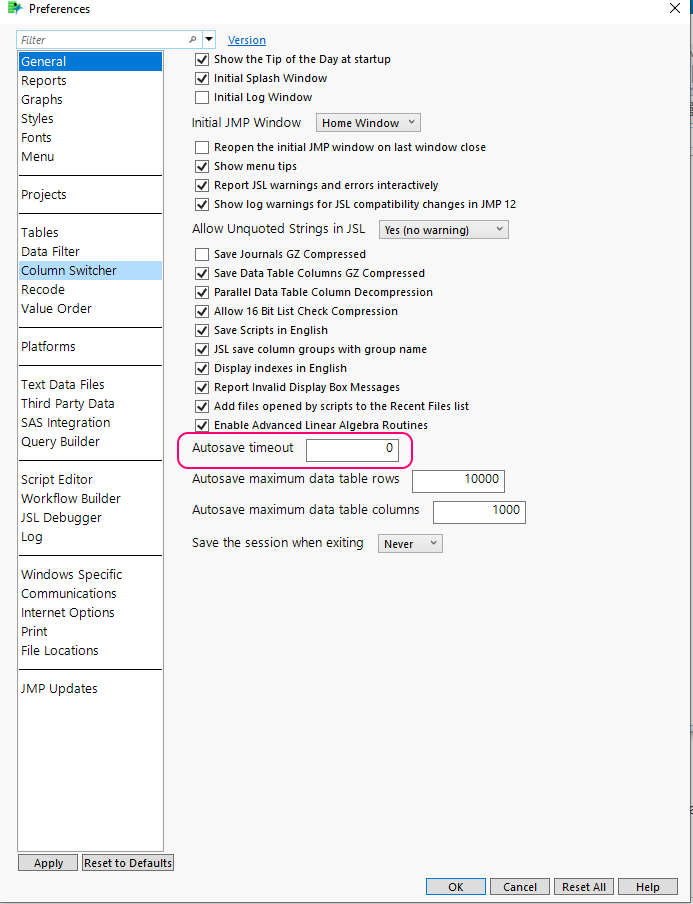Open Script Editor preferences
This screenshot has height=904, width=693.
click(91, 480)
